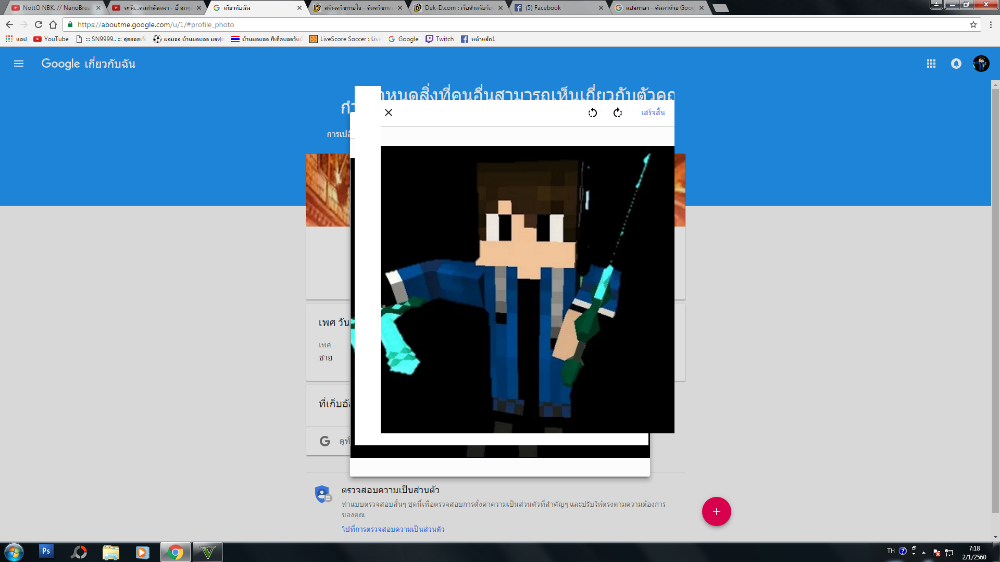Rotate the profile photo clockwise
This screenshot has height=562, width=1000.
[617, 113]
